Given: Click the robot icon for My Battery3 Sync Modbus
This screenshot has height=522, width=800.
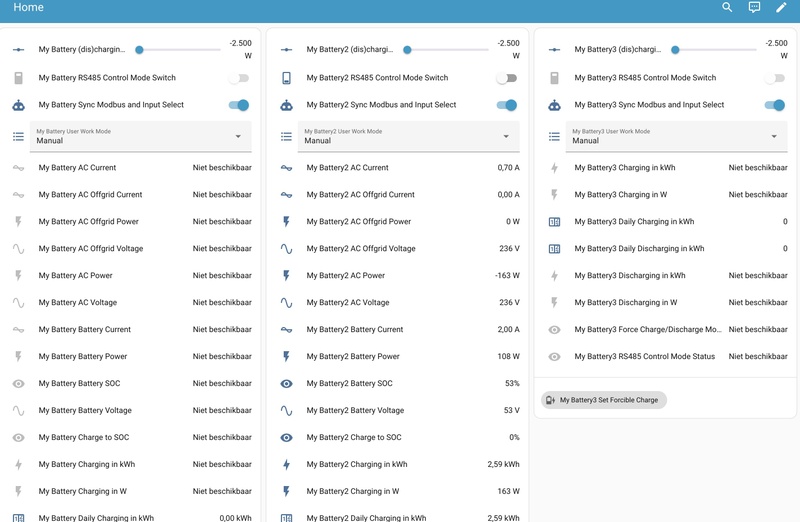Looking at the screenshot, I should (554, 105).
